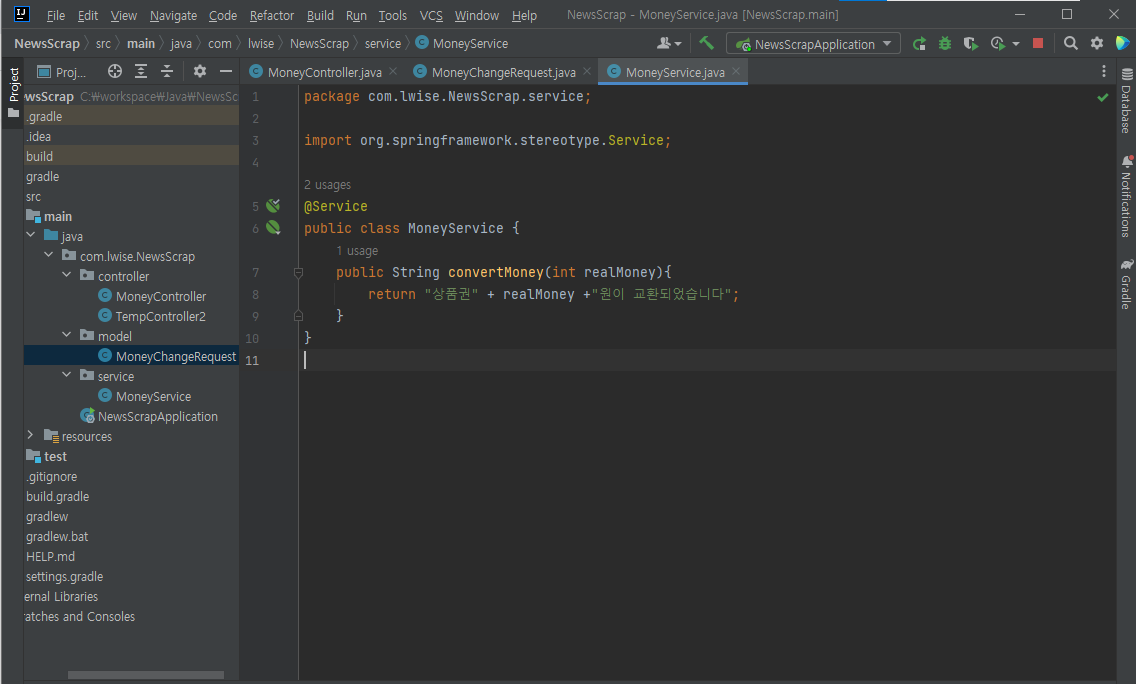
Task: Open Search Everywhere magnifier icon
Action: (x=1071, y=44)
